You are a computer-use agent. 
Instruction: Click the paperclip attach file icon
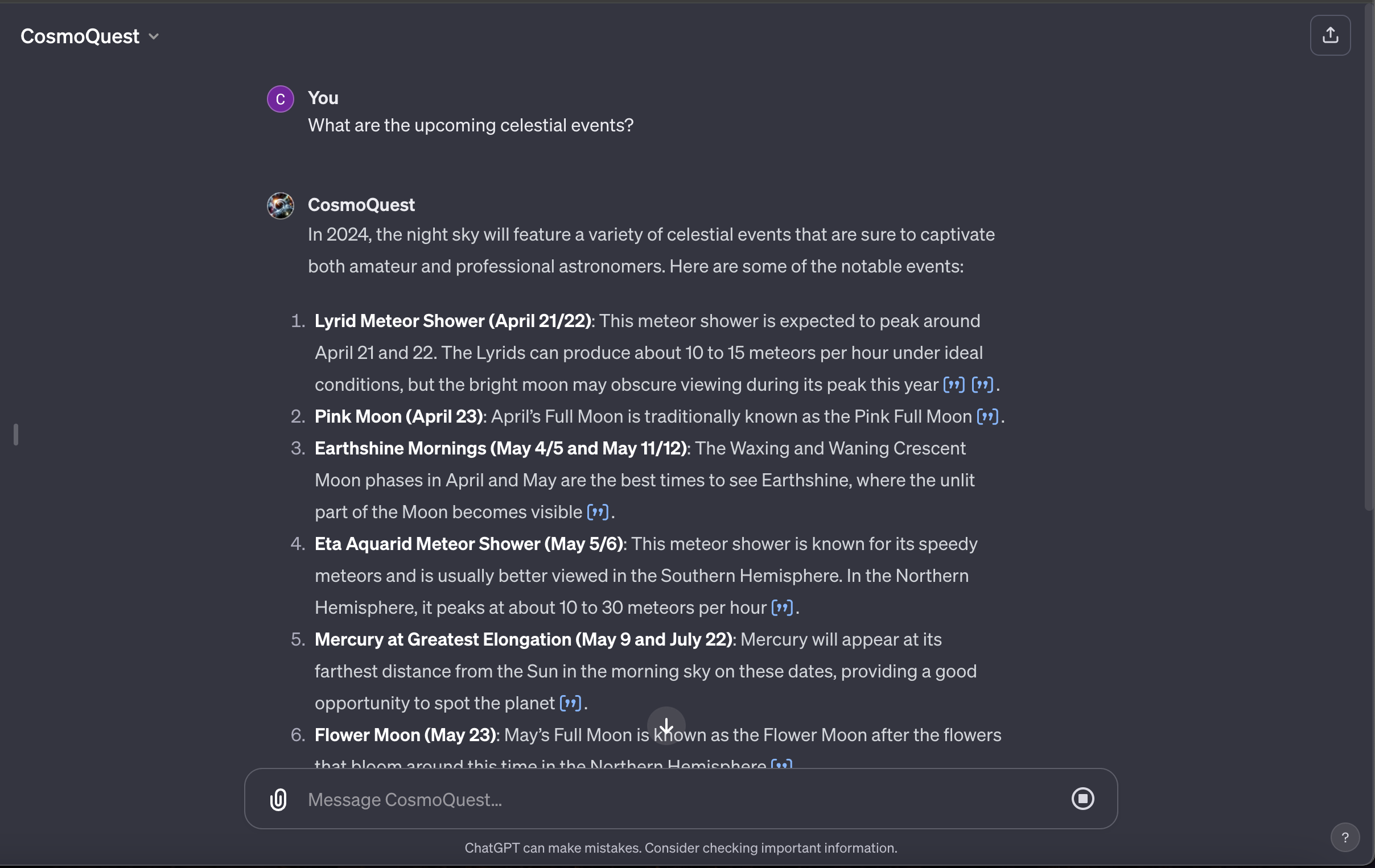(278, 799)
